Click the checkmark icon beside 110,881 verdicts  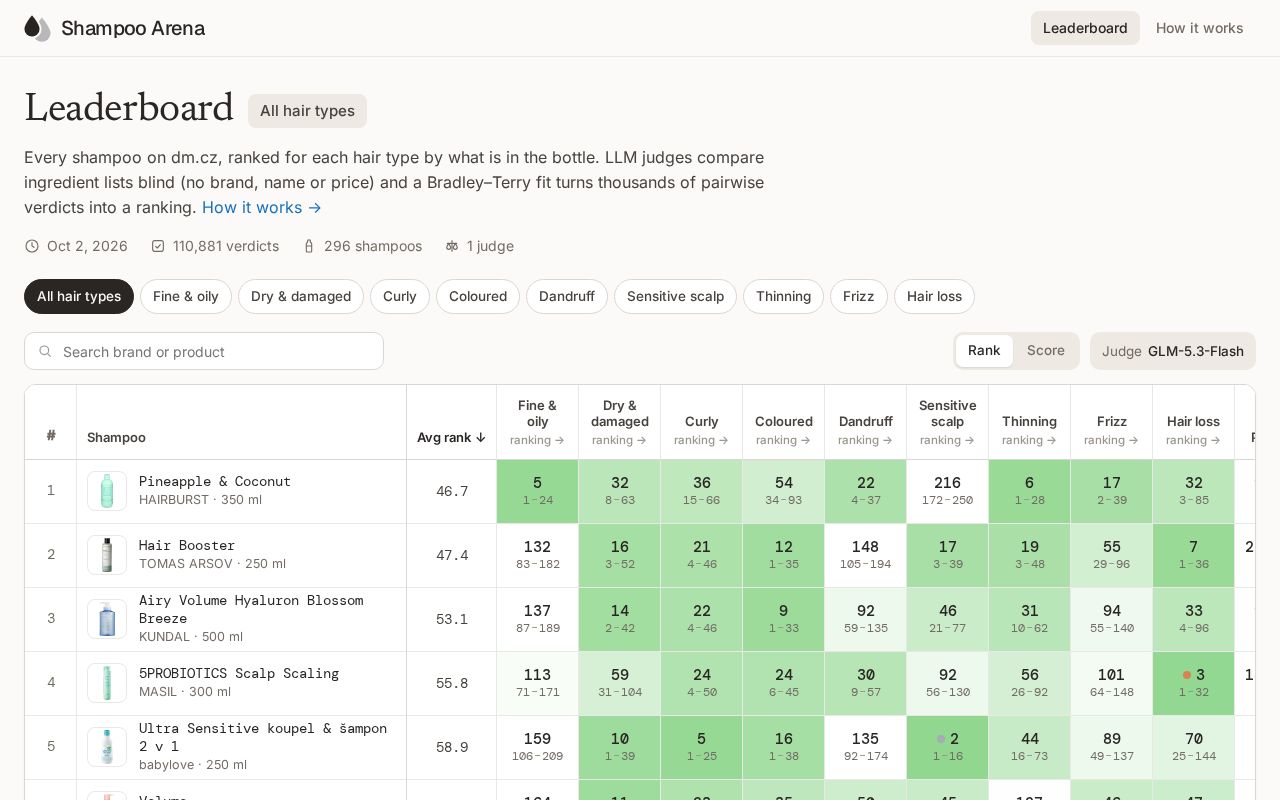click(x=158, y=246)
